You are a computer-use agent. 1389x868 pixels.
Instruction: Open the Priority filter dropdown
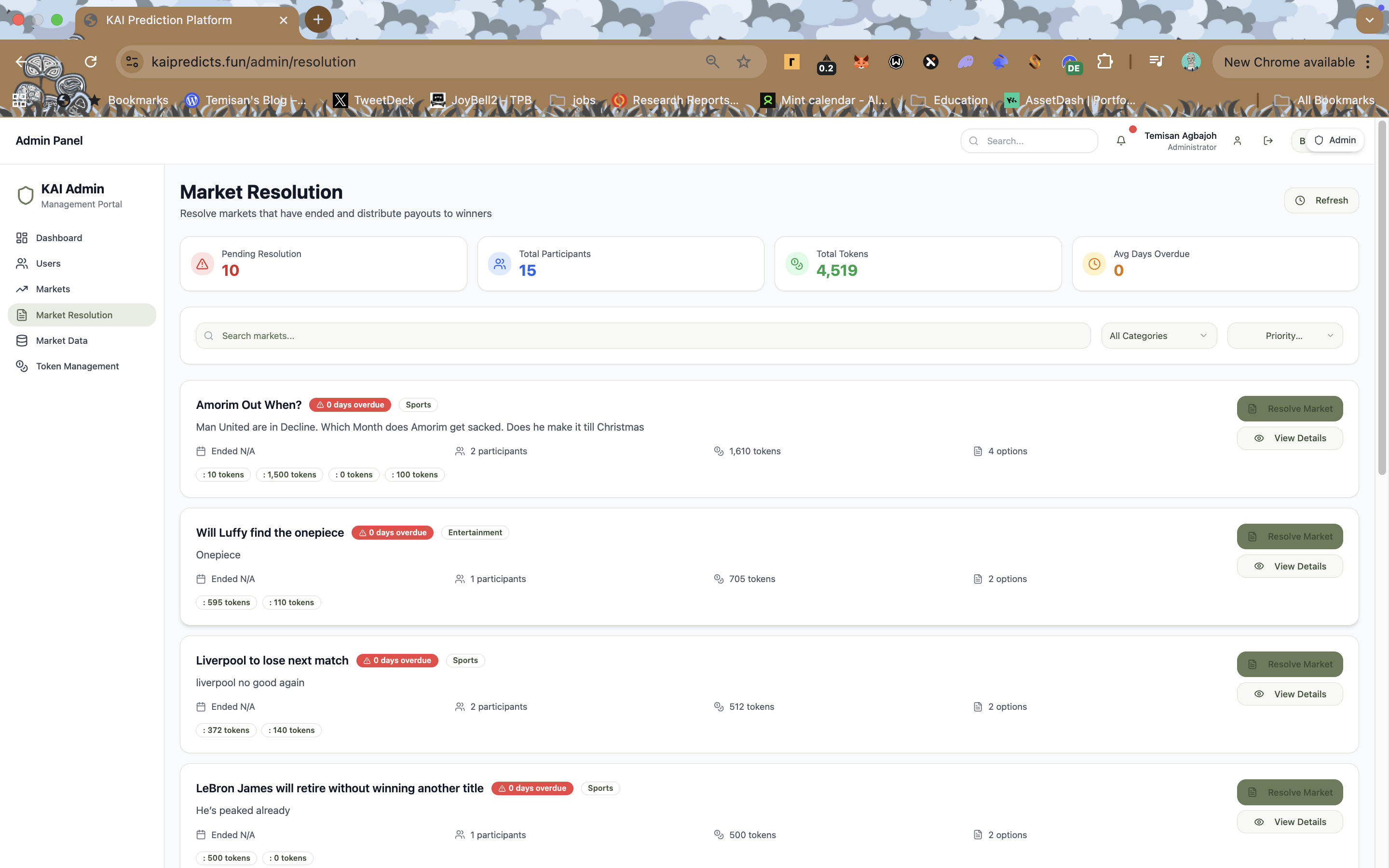[1284, 336]
